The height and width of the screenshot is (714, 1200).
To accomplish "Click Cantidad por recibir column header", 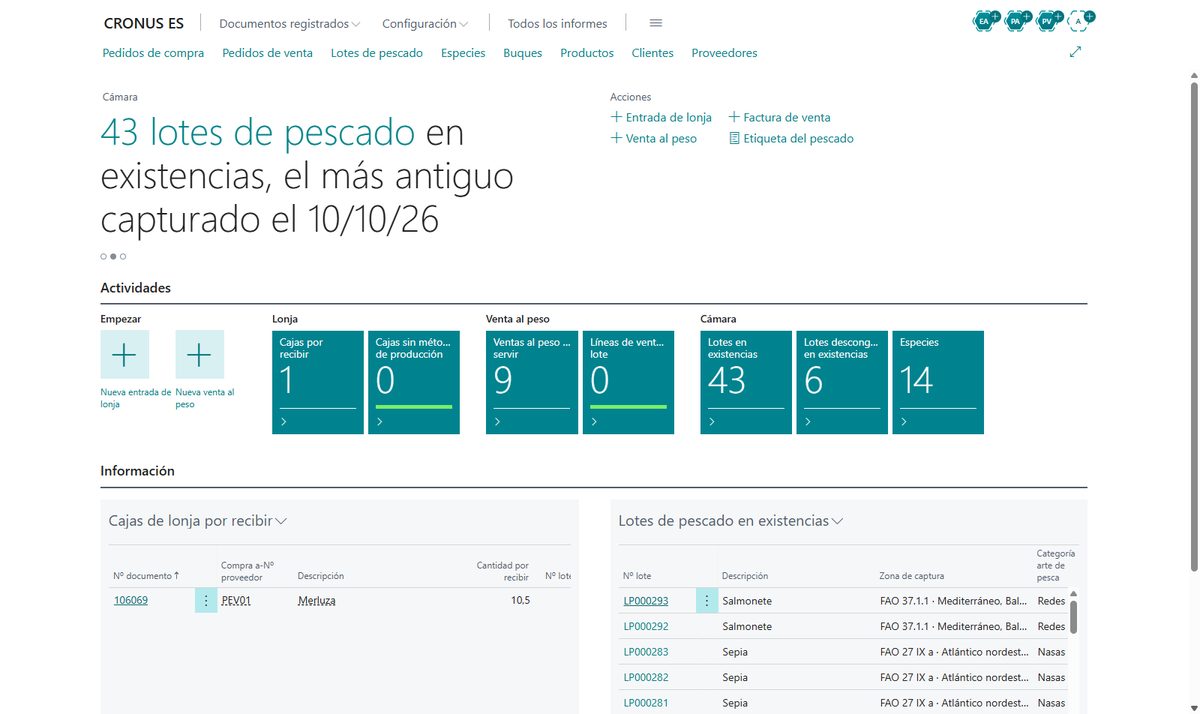I will [503, 571].
